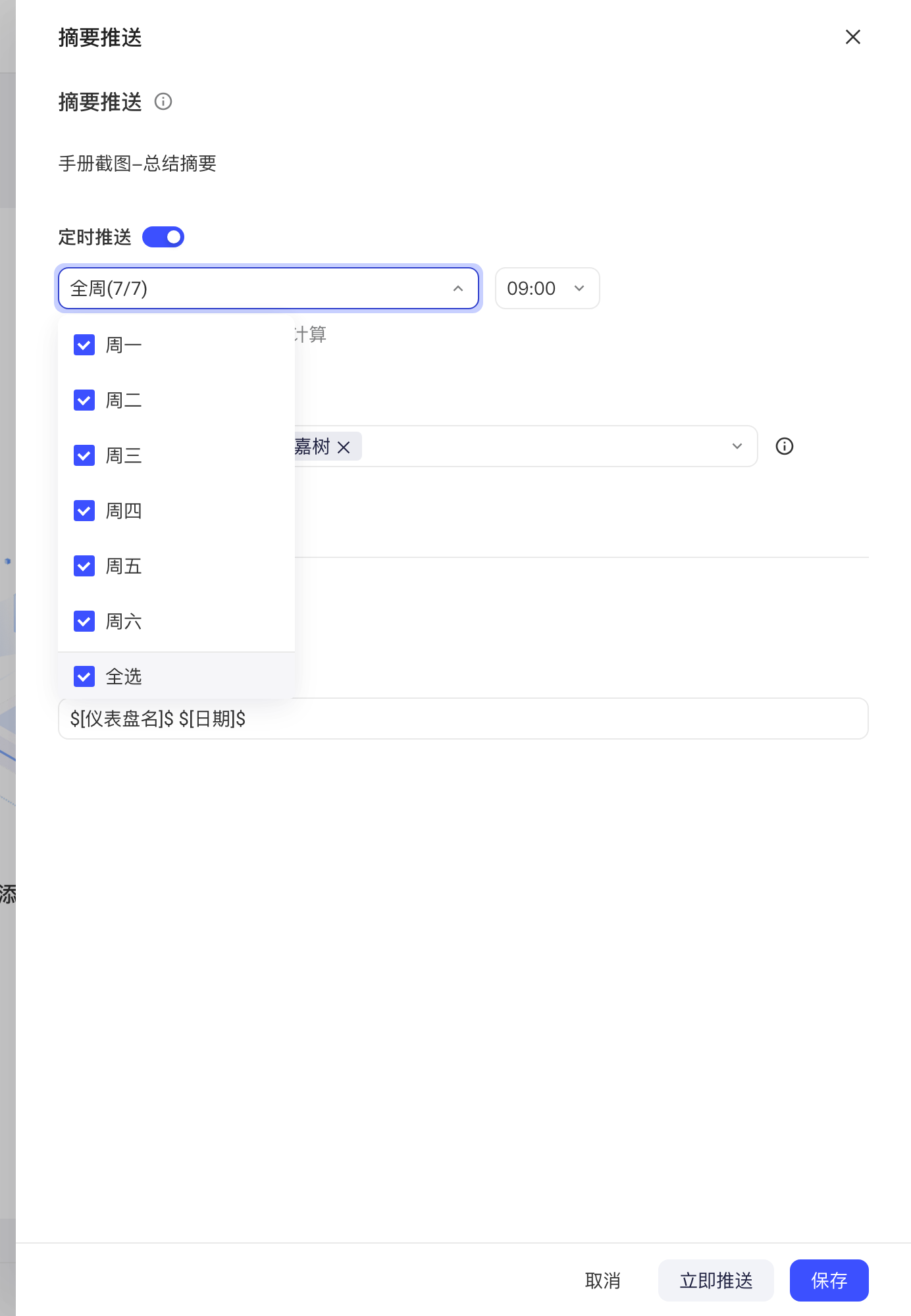Uncheck the 周四 checkbox
Viewport: 911px width, 1316px height.
pos(84,511)
